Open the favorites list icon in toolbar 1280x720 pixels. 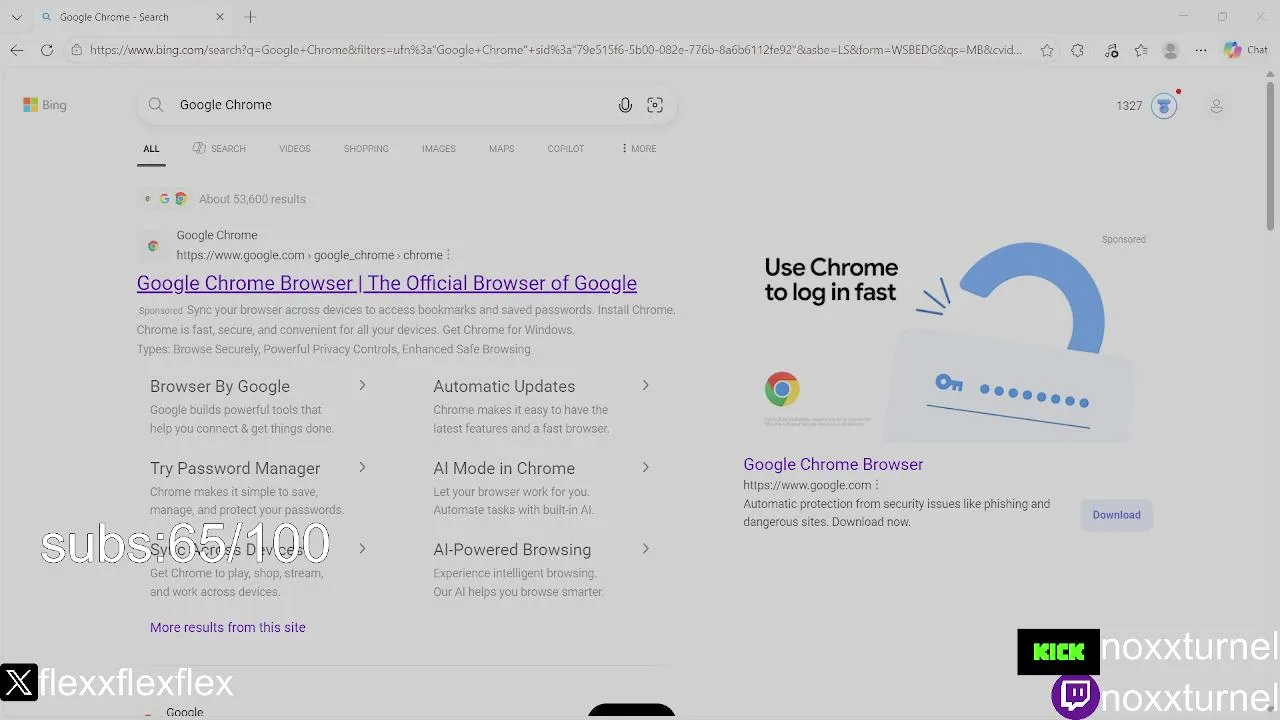[x=1141, y=50]
